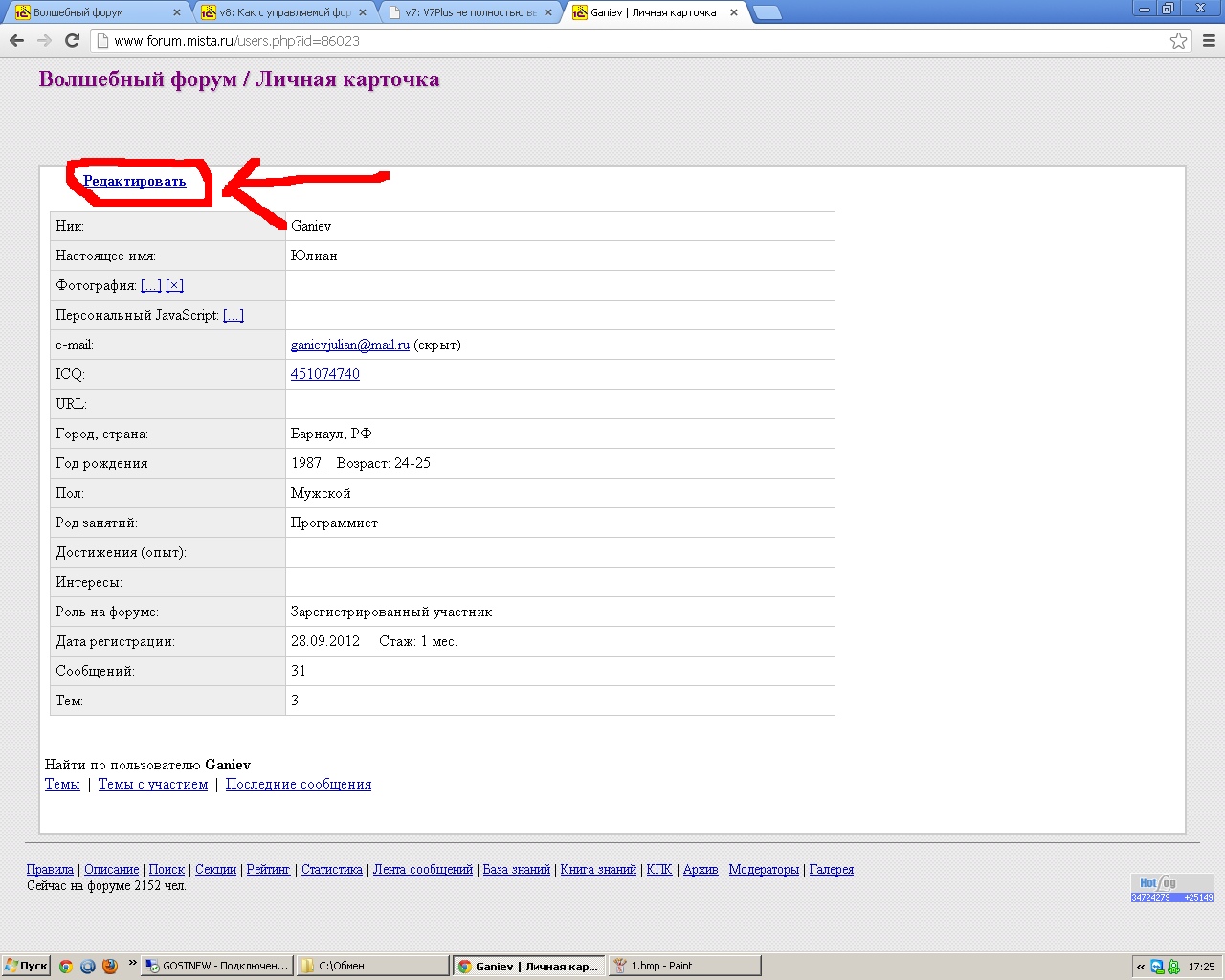Open the Последние сообщения link
Image resolution: width=1225 pixels, height=980 pixels.
tap(298, 784)
